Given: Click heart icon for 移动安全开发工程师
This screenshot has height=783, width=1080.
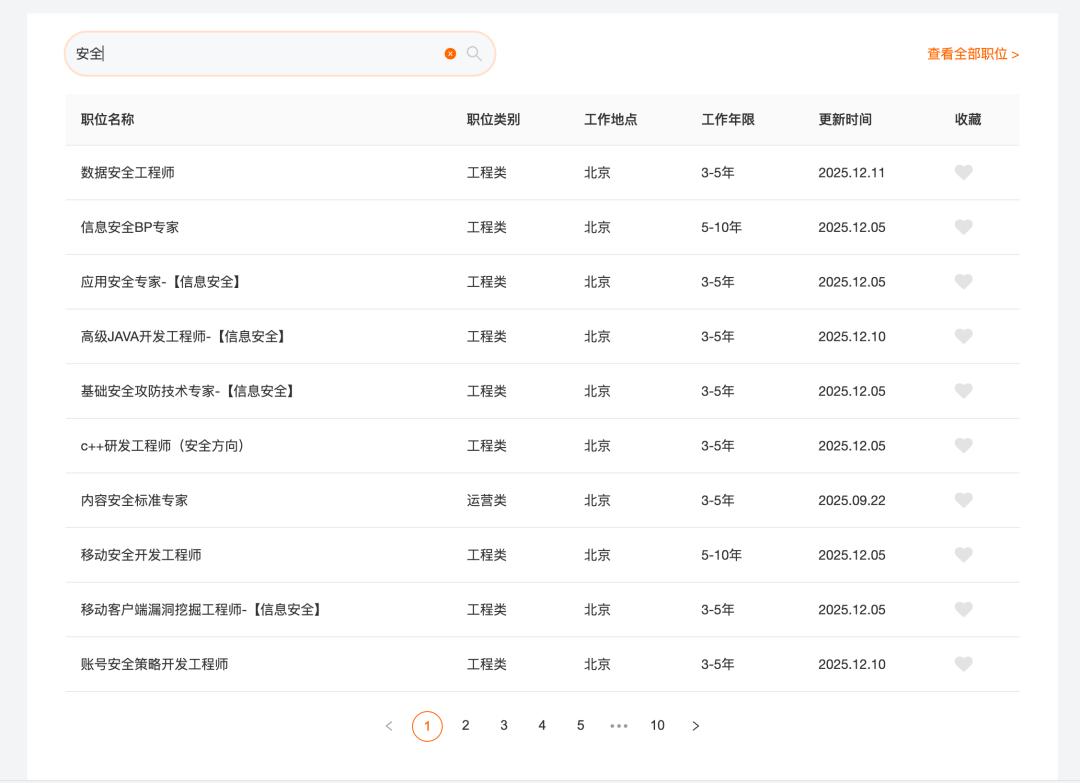Looking at the screenshot, I should click(x=963, y=555).
